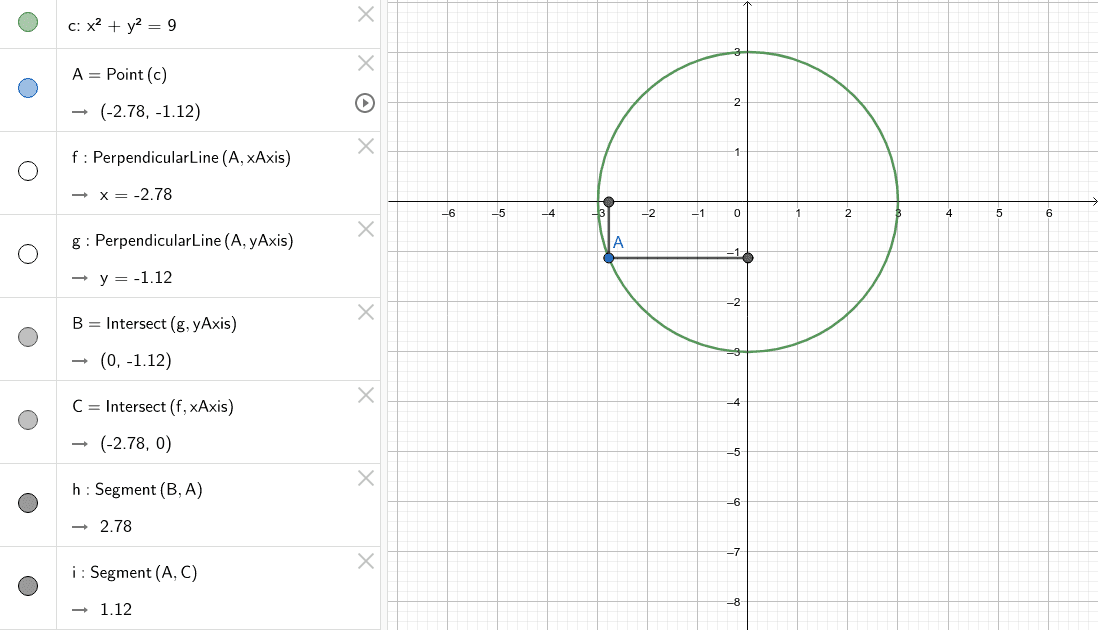Toggle visibility of point C
The width and height of the screenshot is (1100, 632).
pos(28,421)
